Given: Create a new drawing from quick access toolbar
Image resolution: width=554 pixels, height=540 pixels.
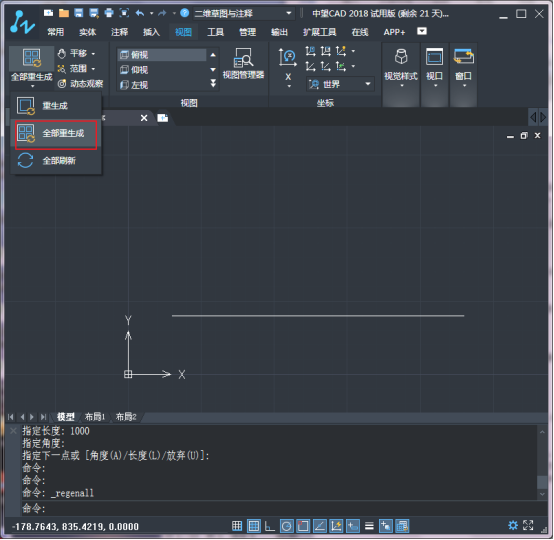Looking at the screenshot, I should click(48, 13).
